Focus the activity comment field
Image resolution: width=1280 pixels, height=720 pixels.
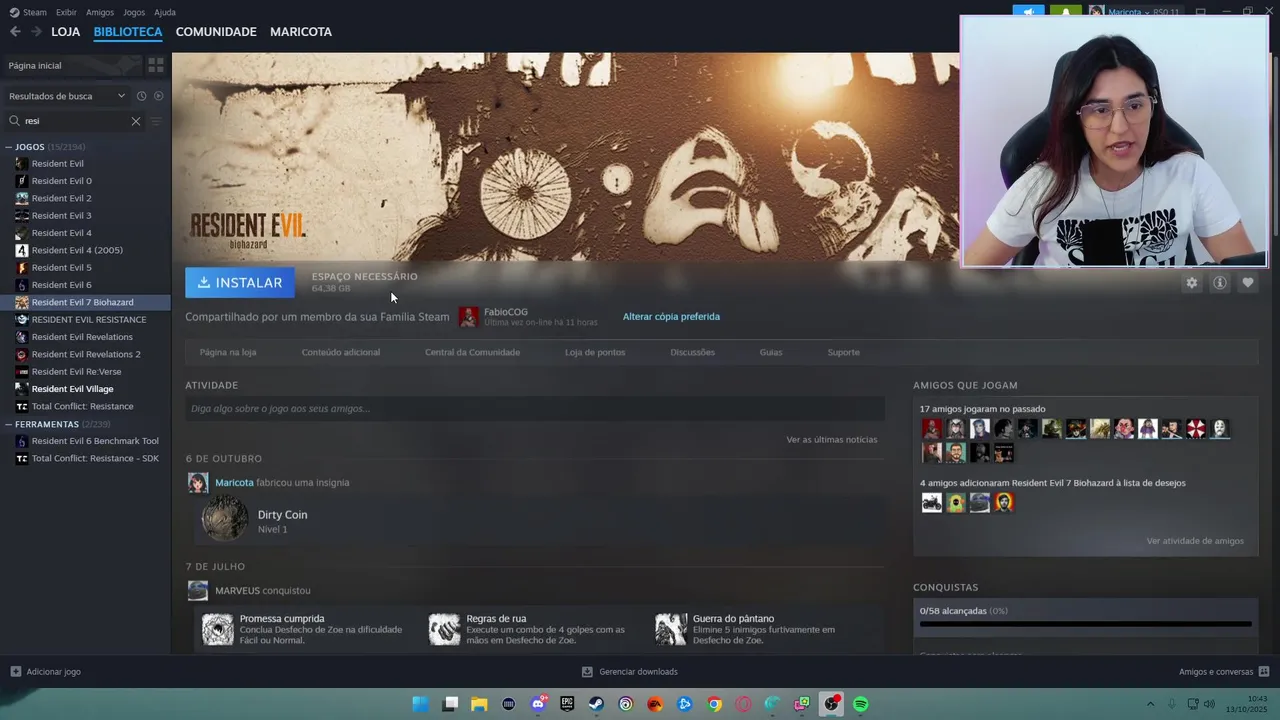coord(535,409)
